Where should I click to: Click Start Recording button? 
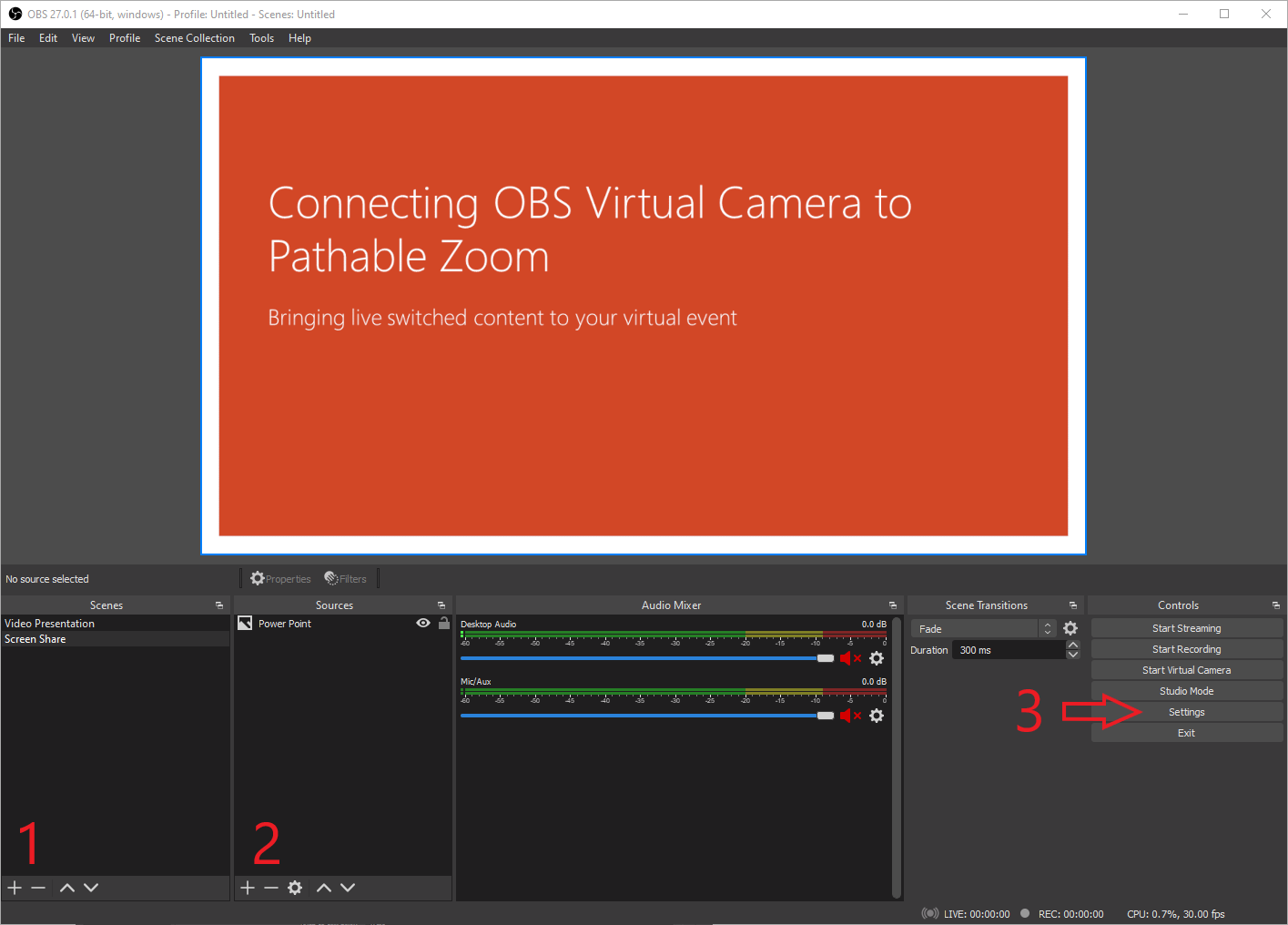(1187, 649)
